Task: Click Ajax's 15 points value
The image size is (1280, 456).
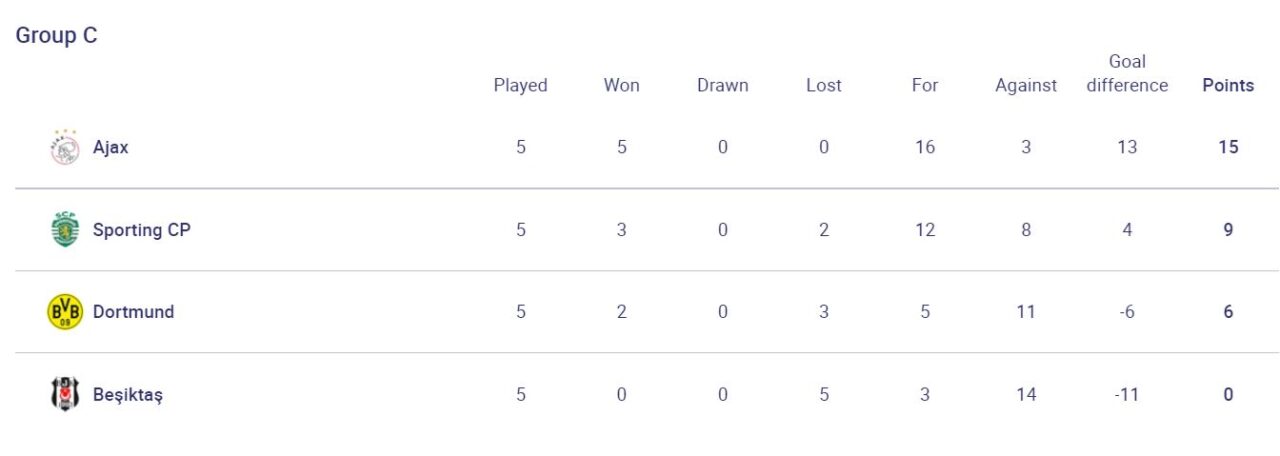Action: [x=1228, y=147]
